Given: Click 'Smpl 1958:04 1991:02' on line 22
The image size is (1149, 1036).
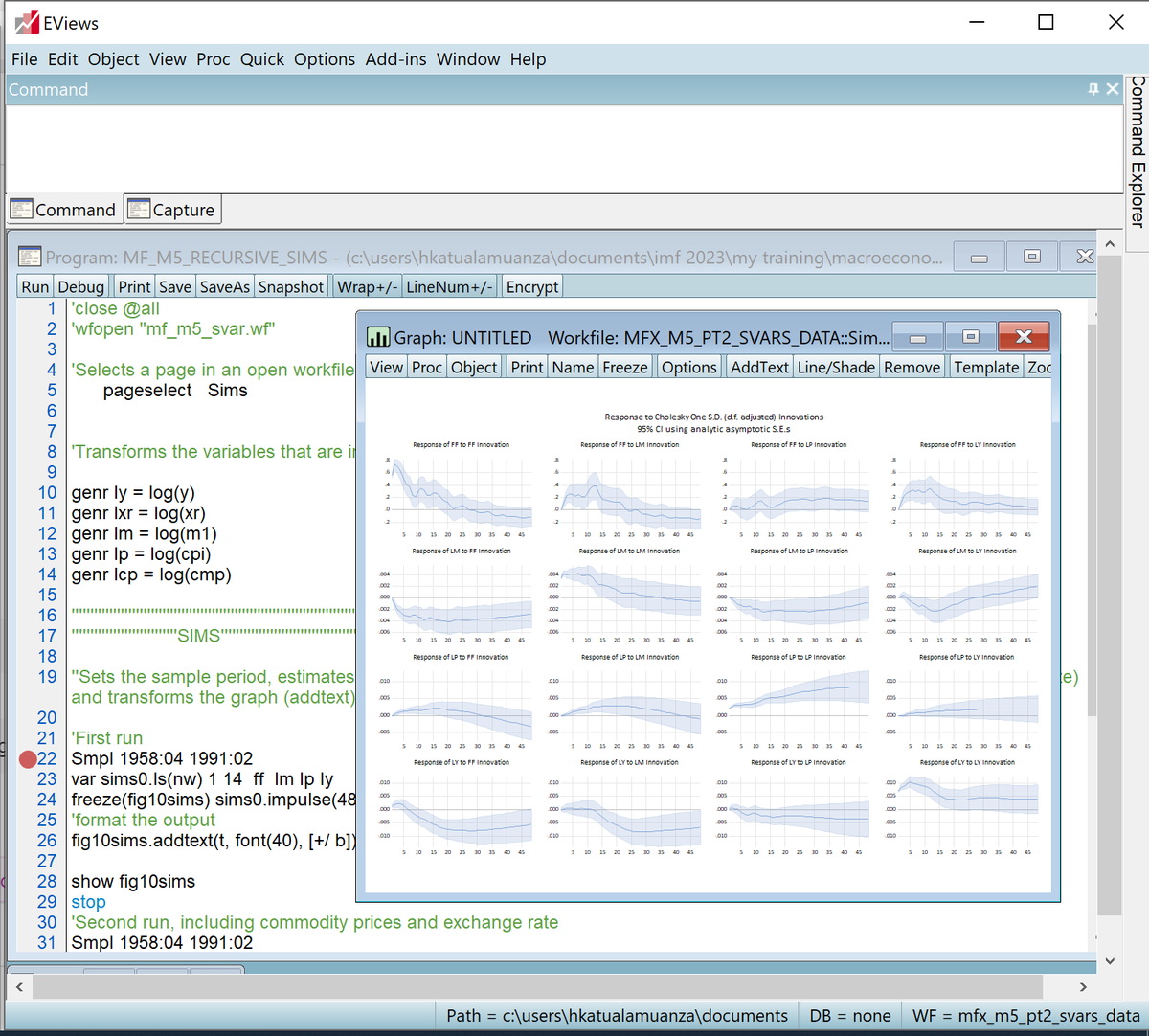Looking at the screenshot, I should [x=162, y=758].
